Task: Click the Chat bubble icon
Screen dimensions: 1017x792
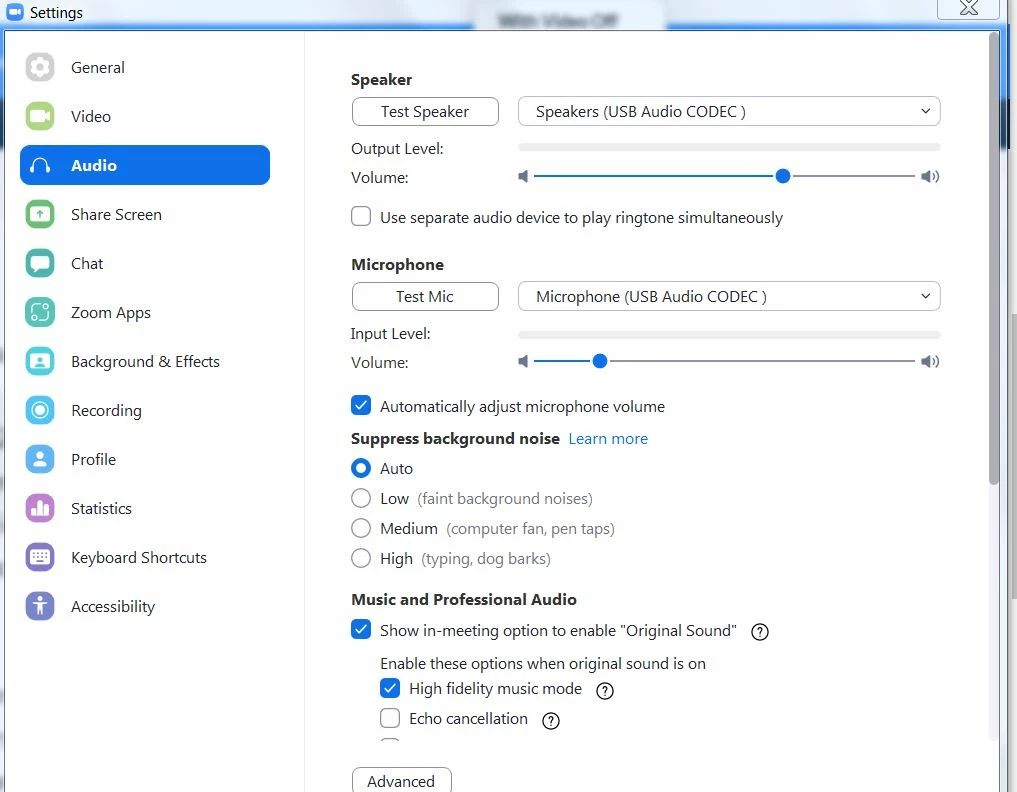Action: [40, 263]
